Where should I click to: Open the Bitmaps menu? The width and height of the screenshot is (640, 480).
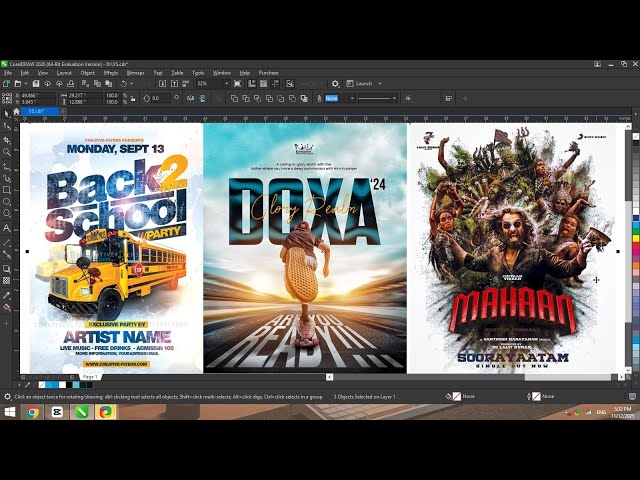click(136, 73)
